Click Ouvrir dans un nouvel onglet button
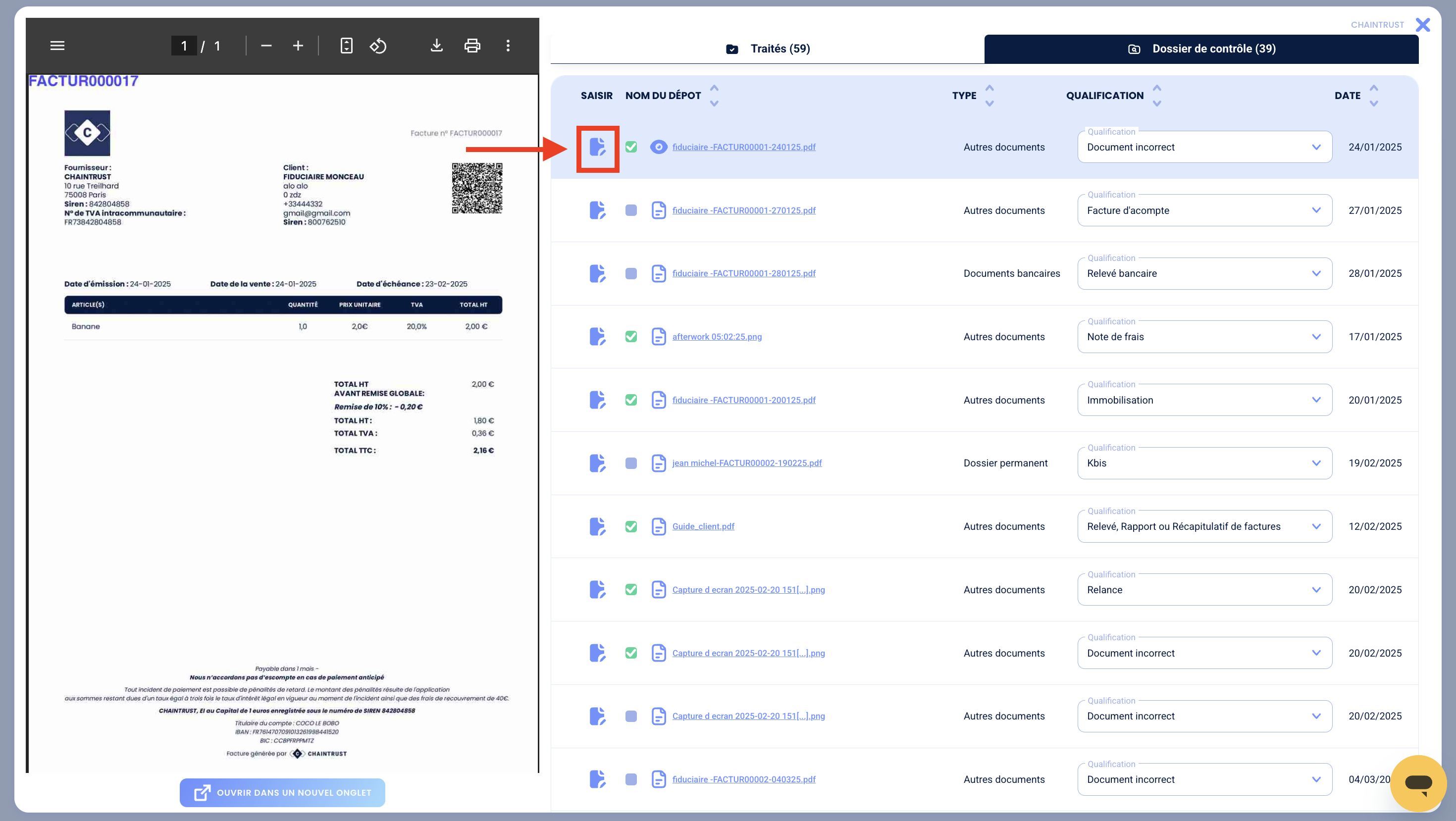Image resolution: width=1456 pixels, height=821 pixels. (283, 793)
